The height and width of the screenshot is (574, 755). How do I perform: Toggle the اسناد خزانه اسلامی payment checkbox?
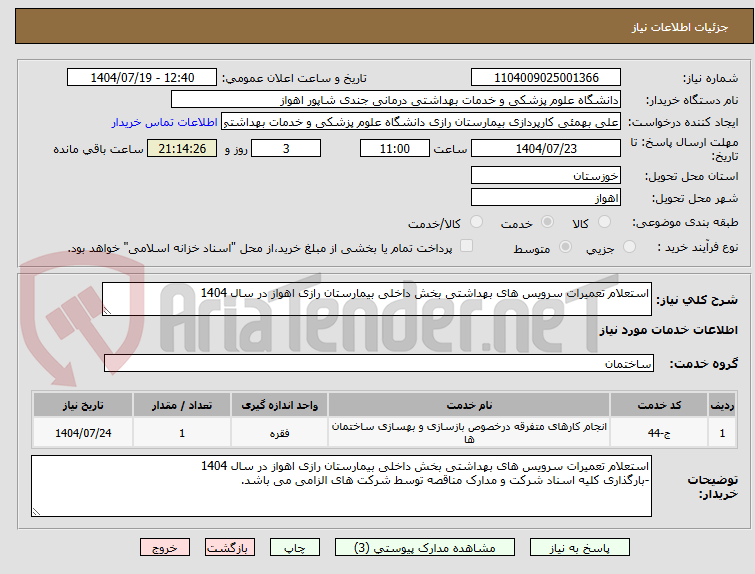466,246
